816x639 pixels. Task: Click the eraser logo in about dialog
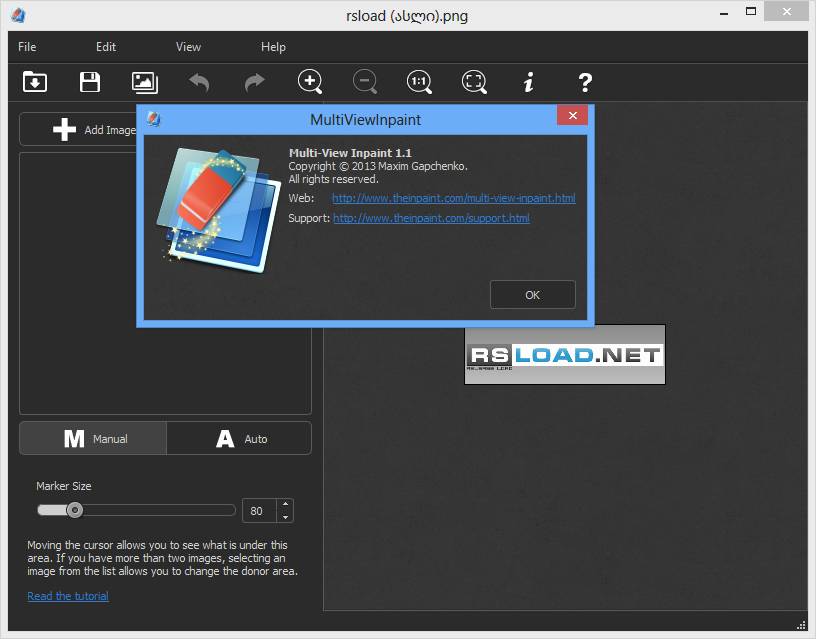(218, 210)
